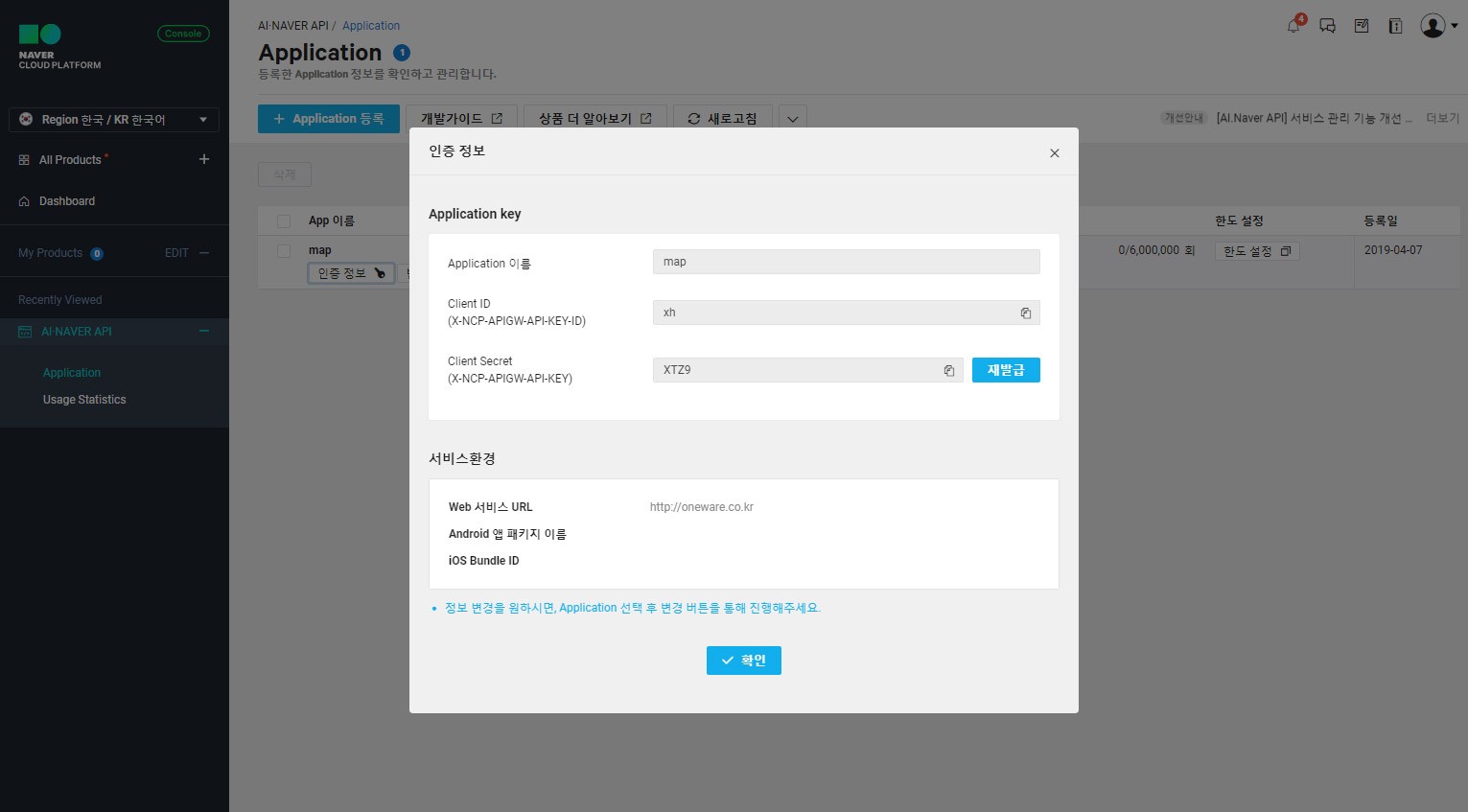The height and width of the screenshot is (812, 1468).
Task: Open the guide document icon in top bar
Action: (x=1396, y=26)
